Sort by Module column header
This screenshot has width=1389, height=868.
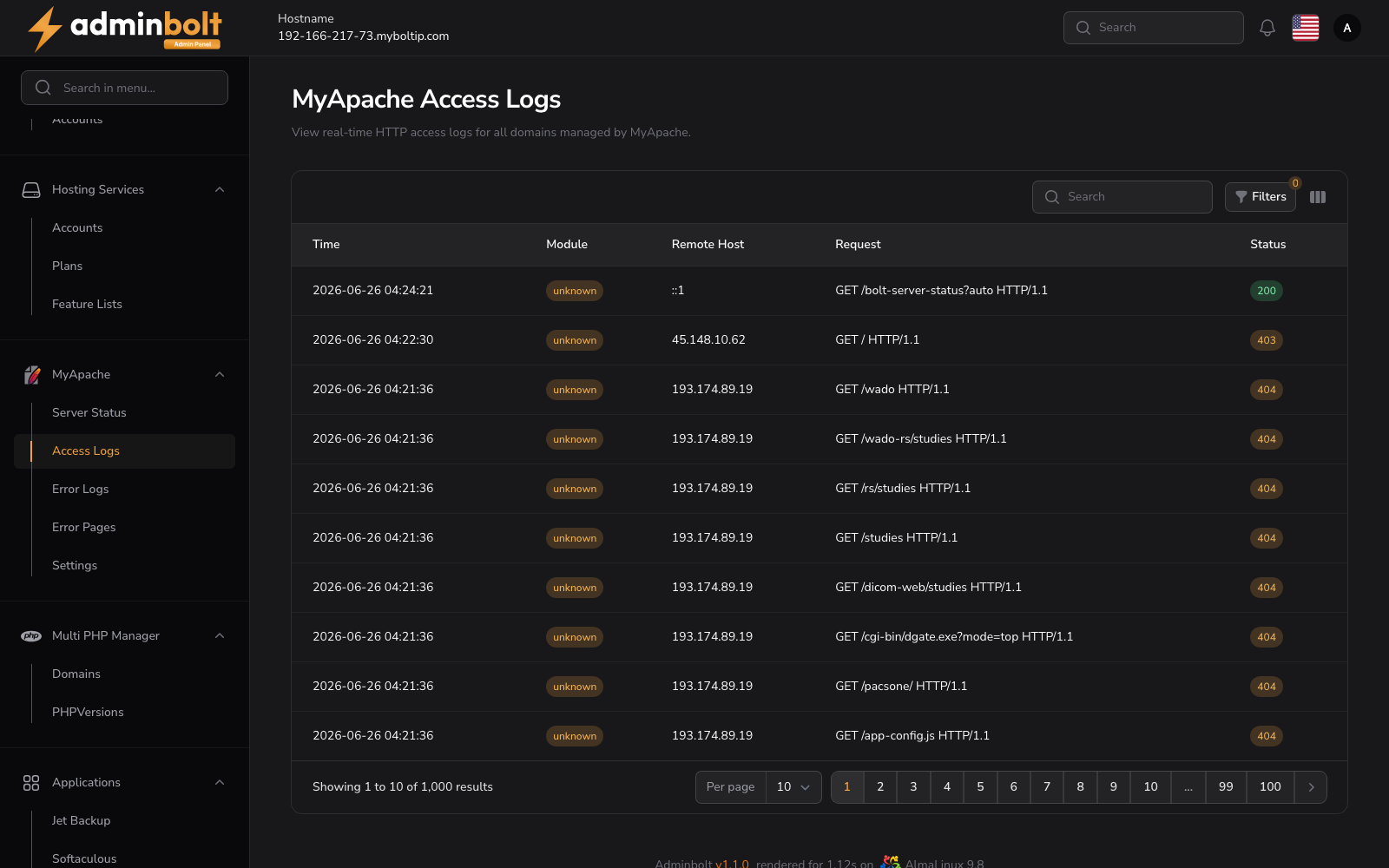[567, 245]
